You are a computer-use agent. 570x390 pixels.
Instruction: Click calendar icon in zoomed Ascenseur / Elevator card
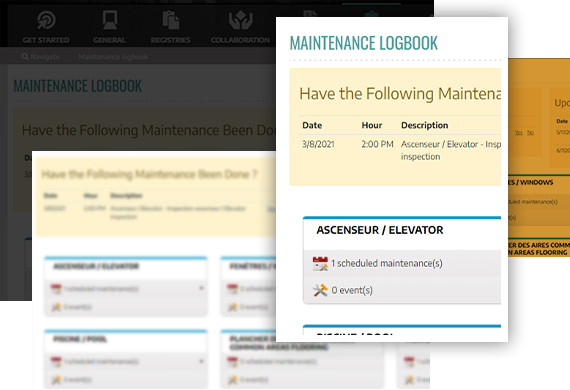click(x=320, y=263)
